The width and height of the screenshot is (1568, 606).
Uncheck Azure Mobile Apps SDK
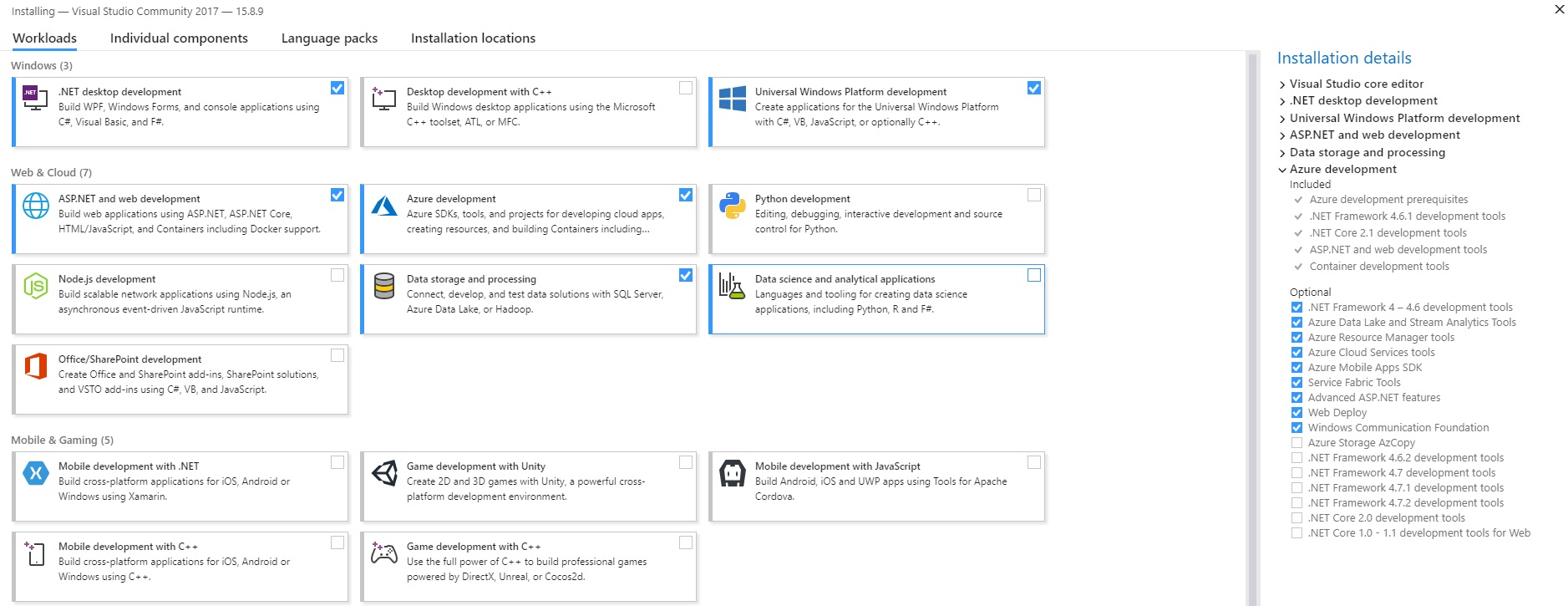tap(1297, 368)
